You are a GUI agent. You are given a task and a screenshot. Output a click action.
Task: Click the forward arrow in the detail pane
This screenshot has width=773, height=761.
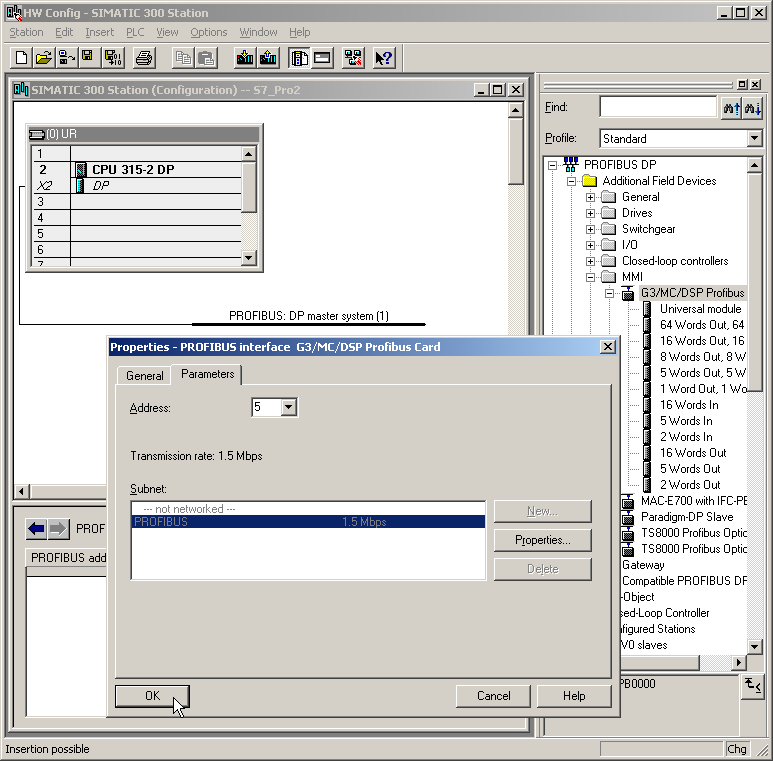[x=58, y=529]
